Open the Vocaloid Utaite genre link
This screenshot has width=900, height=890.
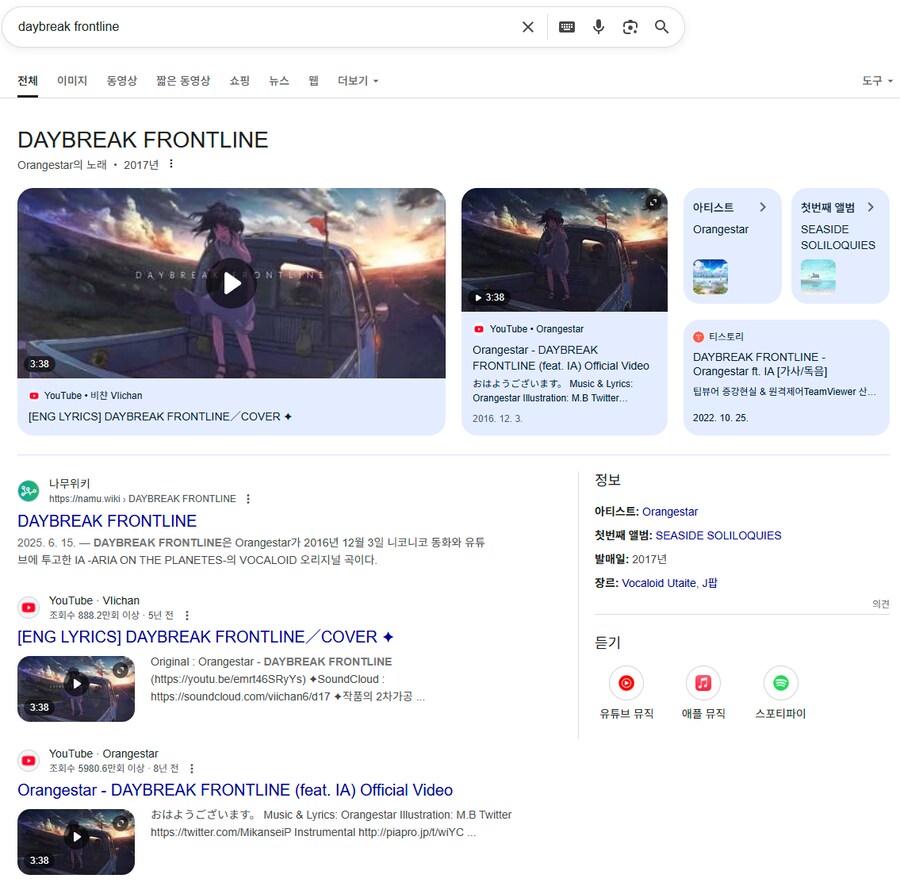(658, 583)
